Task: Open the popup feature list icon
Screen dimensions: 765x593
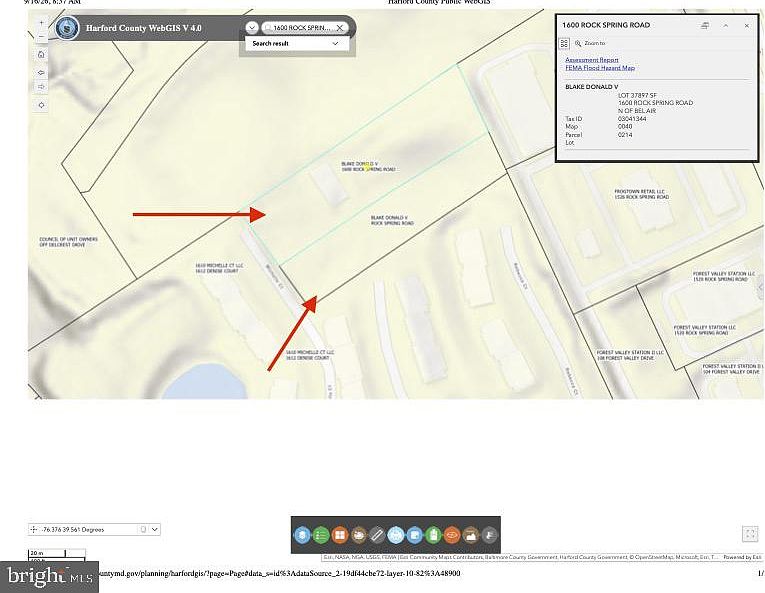Action: [564, 43]
